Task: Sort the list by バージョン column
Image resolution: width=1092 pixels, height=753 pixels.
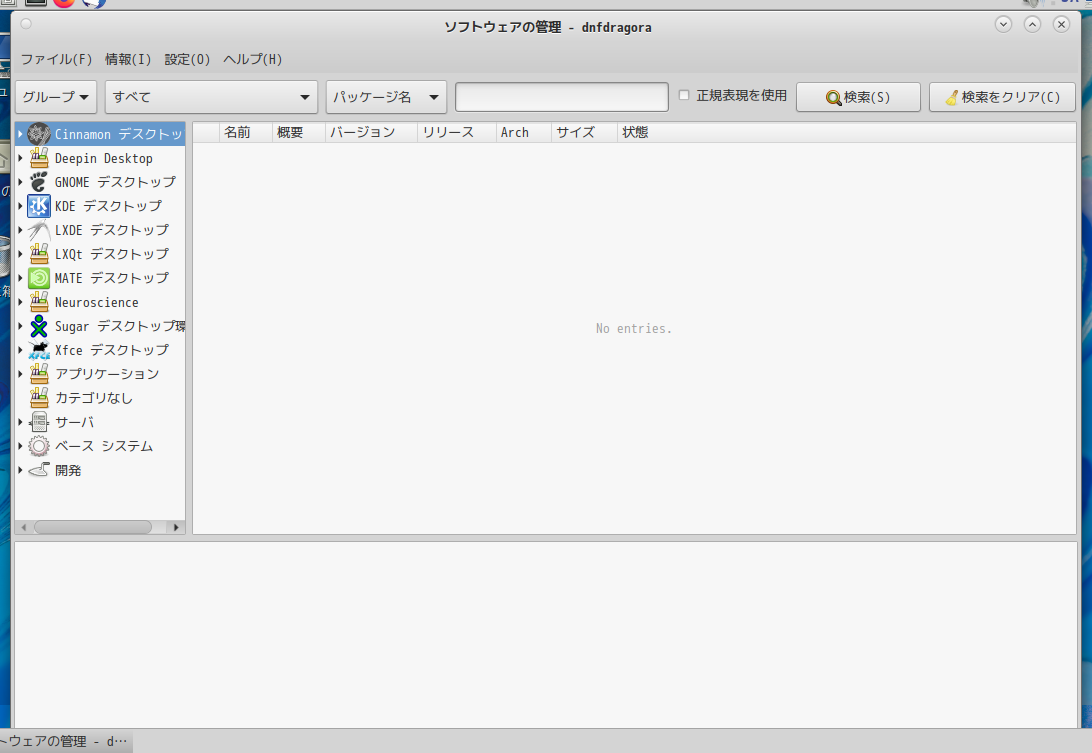Action: (x=371, y=132)
